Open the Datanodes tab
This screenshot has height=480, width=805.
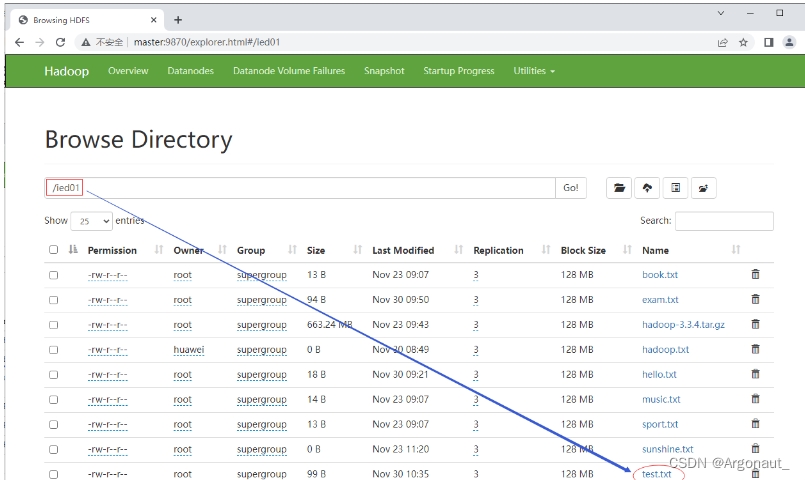pyautogui.click(x=190, y=71)
